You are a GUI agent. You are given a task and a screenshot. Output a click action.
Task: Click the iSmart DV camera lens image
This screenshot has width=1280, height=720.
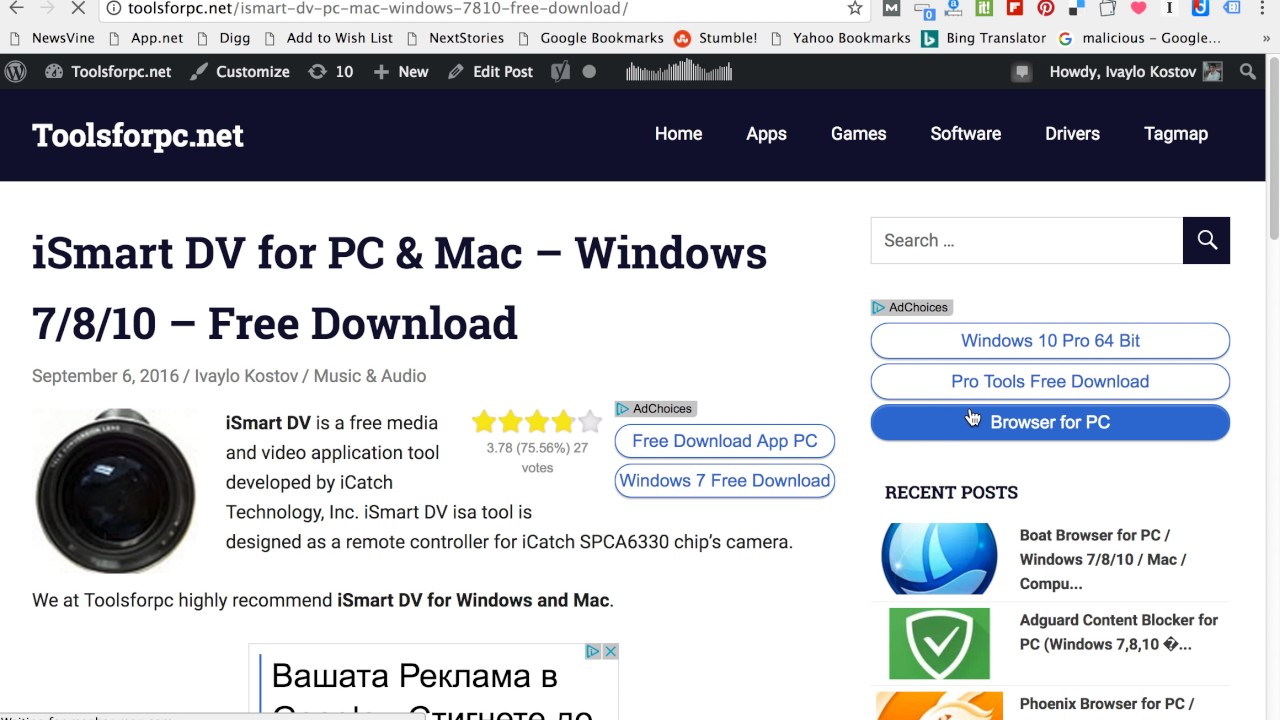tap(116, 490)
